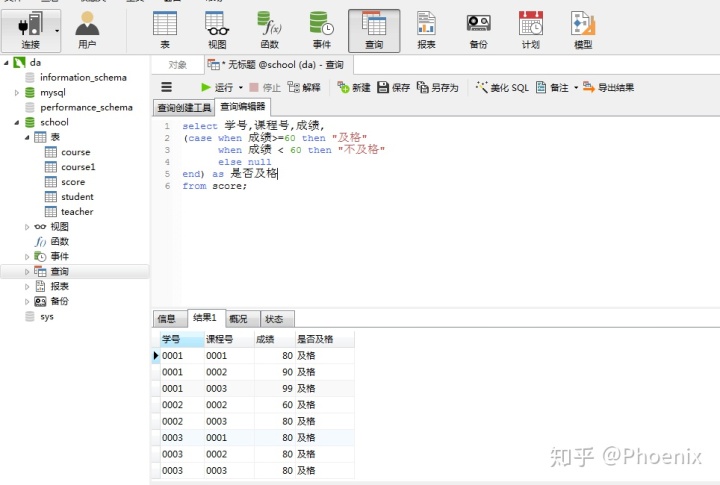The image size is (720, 485).
Task: Open the 视图 views tool
Action: 217,30
